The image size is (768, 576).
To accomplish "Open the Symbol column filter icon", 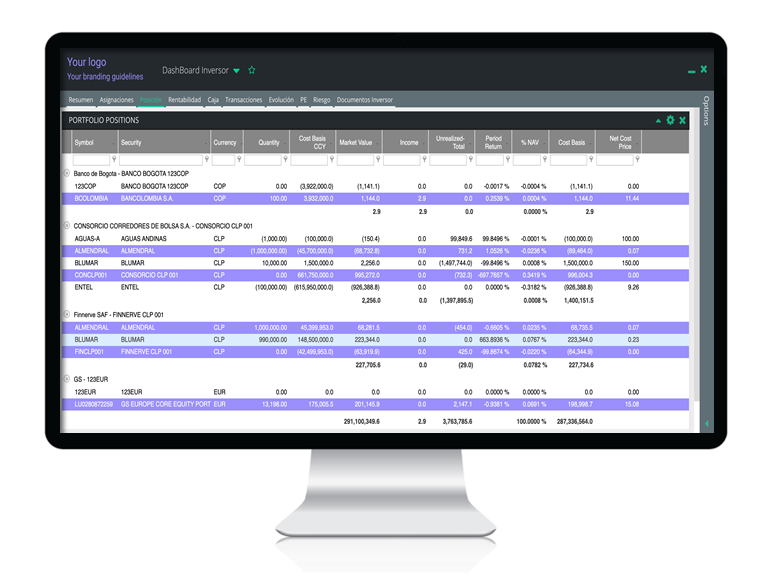I will tap(114, 159).
